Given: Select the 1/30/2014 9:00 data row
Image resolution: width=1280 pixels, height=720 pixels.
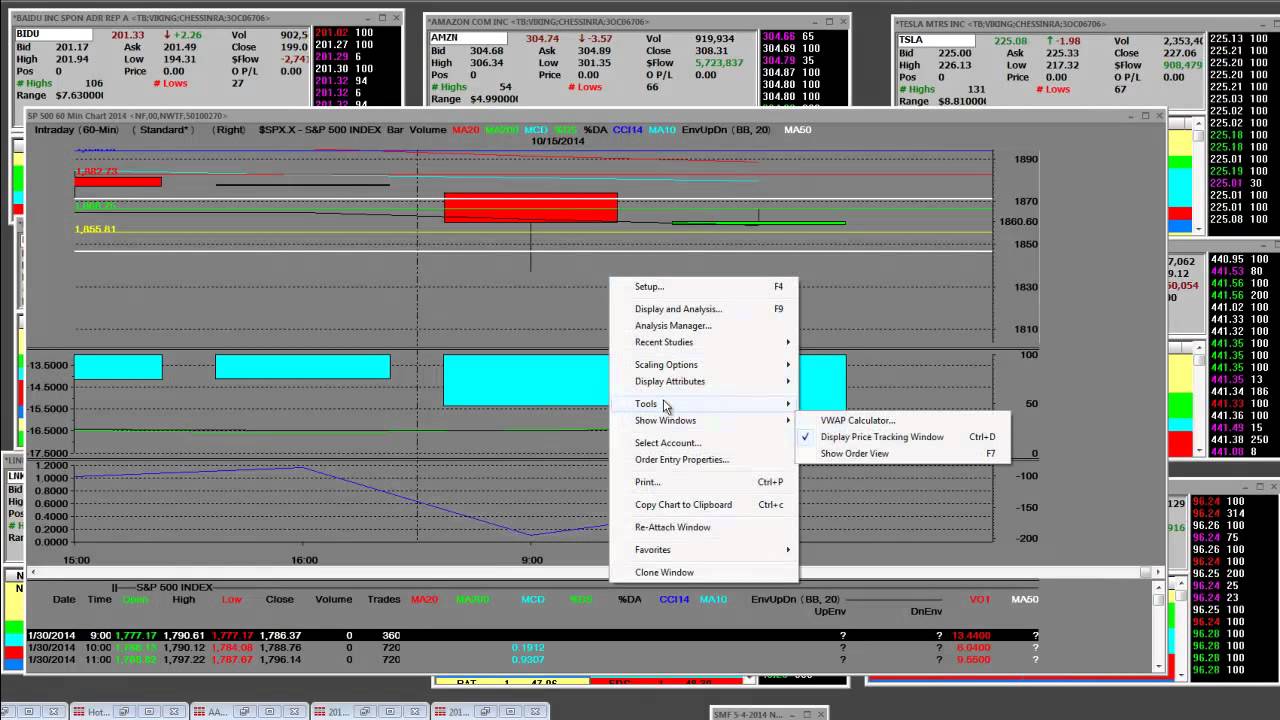Looking at the screenshot, I should click(535, 635).
